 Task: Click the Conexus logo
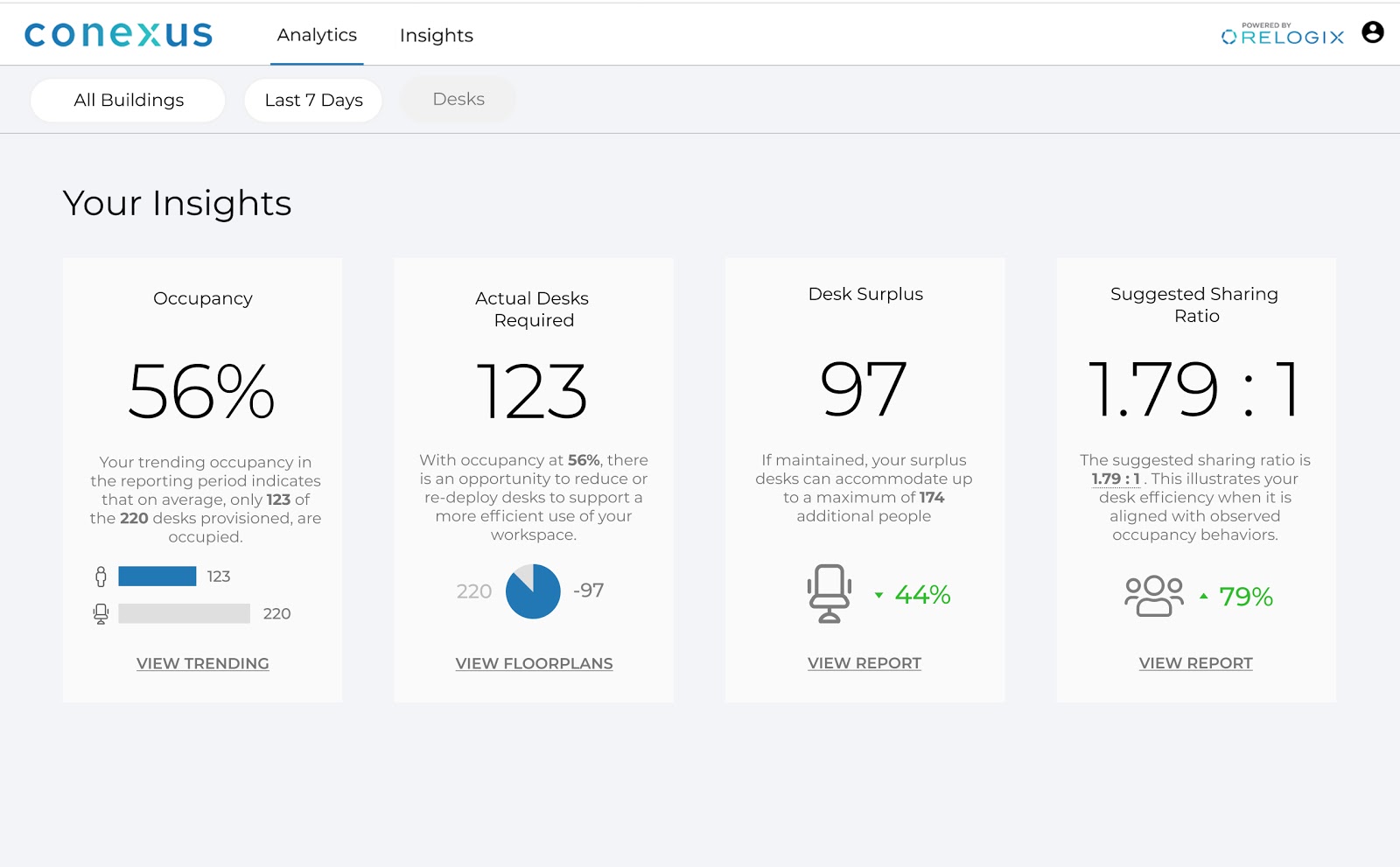tap(119, 34)
